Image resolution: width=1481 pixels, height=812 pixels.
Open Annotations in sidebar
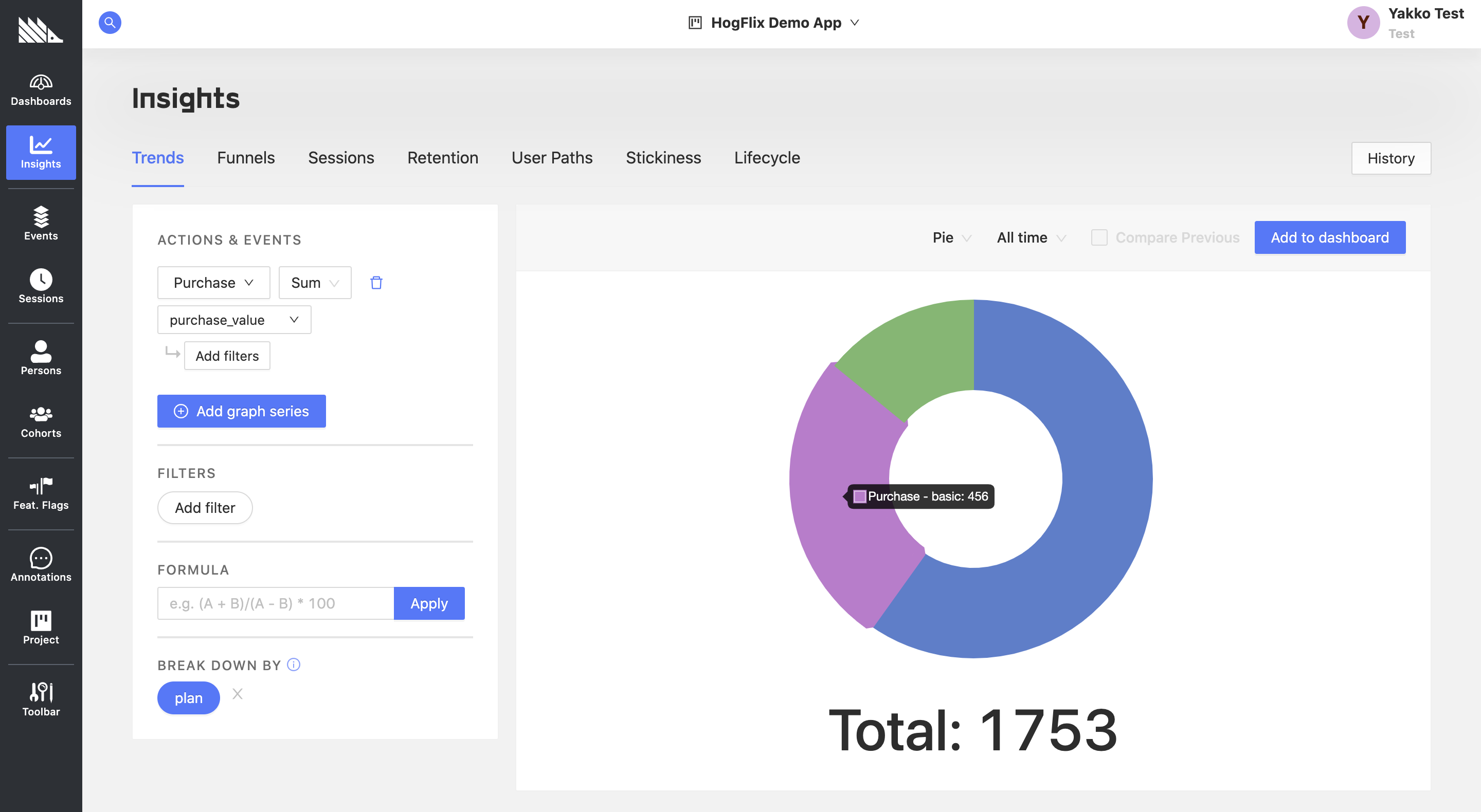coord(41,564)
